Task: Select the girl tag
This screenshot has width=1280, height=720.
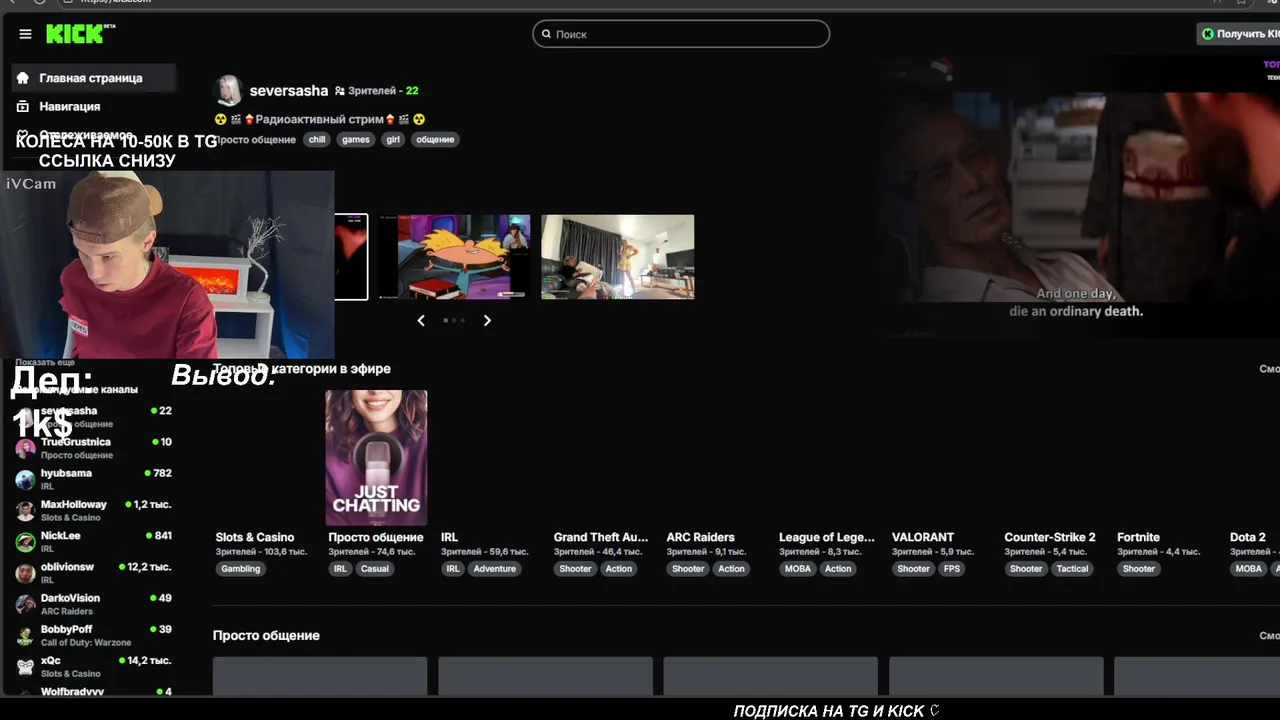Action: (393, 140)
